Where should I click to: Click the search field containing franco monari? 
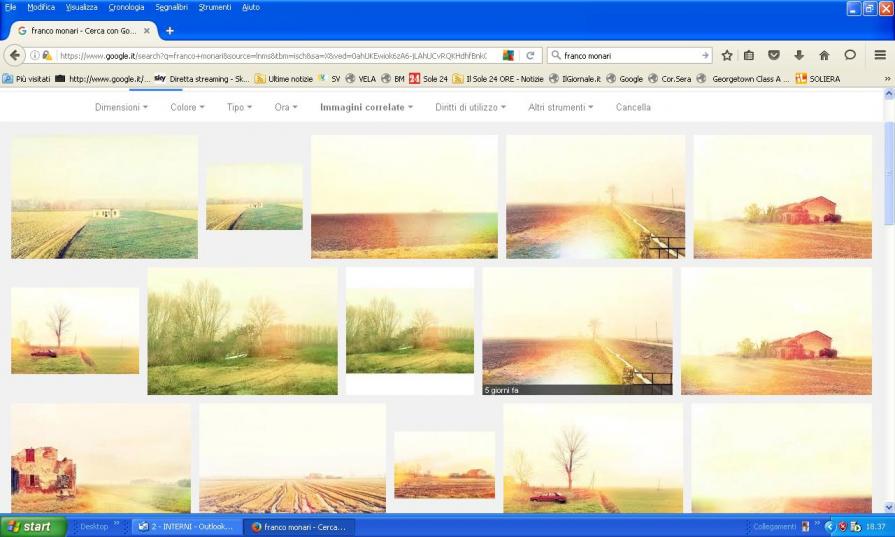tap(630, 56)
